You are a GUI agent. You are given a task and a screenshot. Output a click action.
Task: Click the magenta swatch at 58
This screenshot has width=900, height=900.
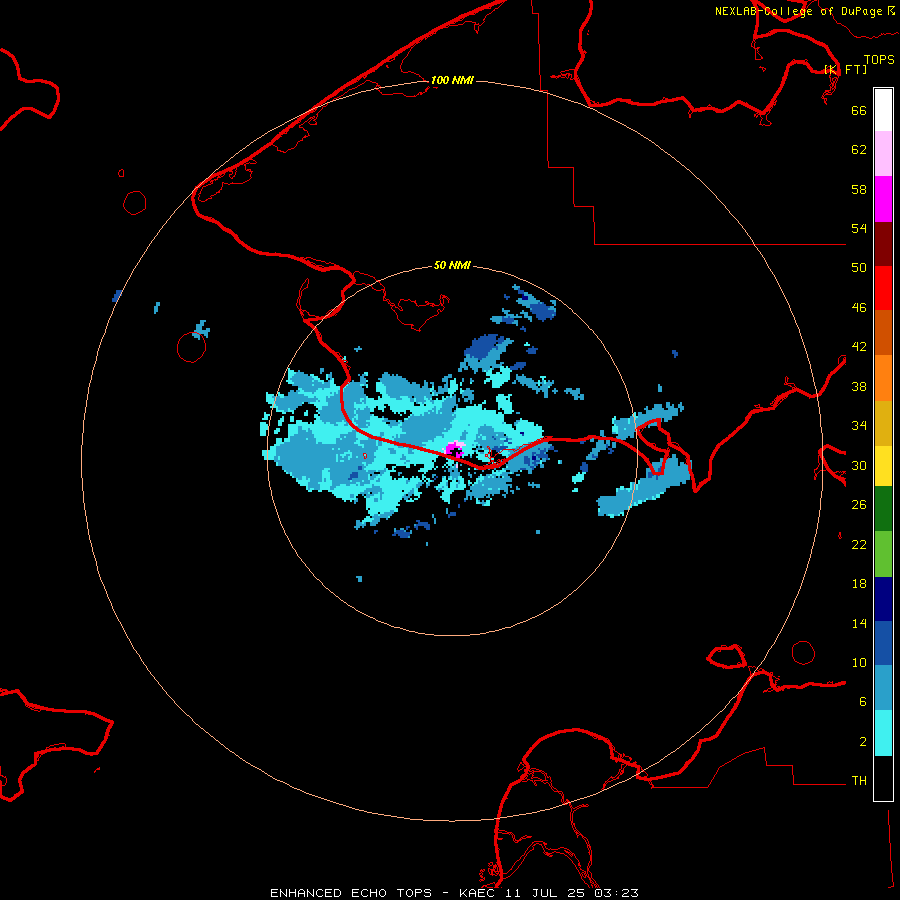883,199
